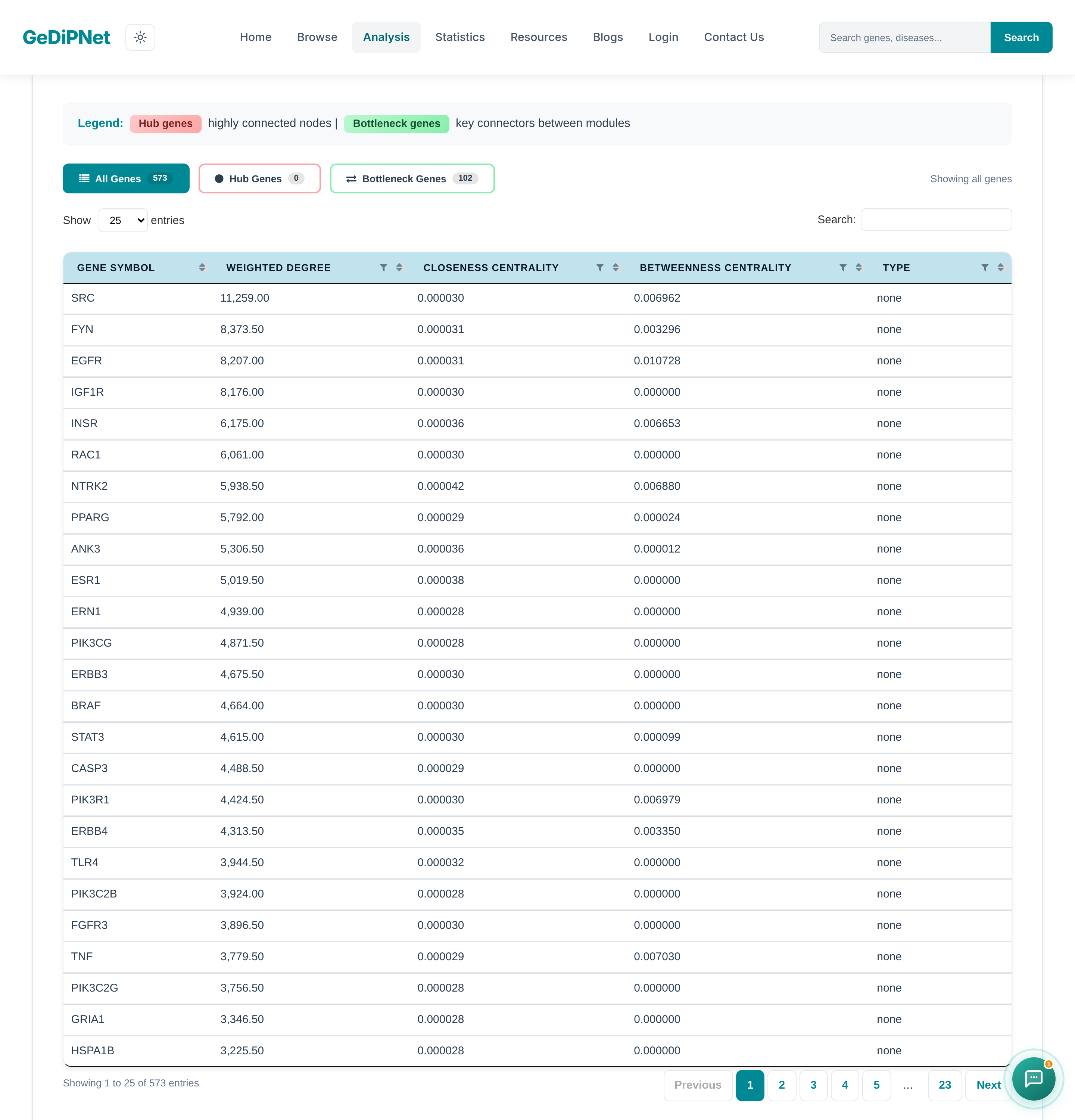Open the Blogs menu item

pos(608,37)
